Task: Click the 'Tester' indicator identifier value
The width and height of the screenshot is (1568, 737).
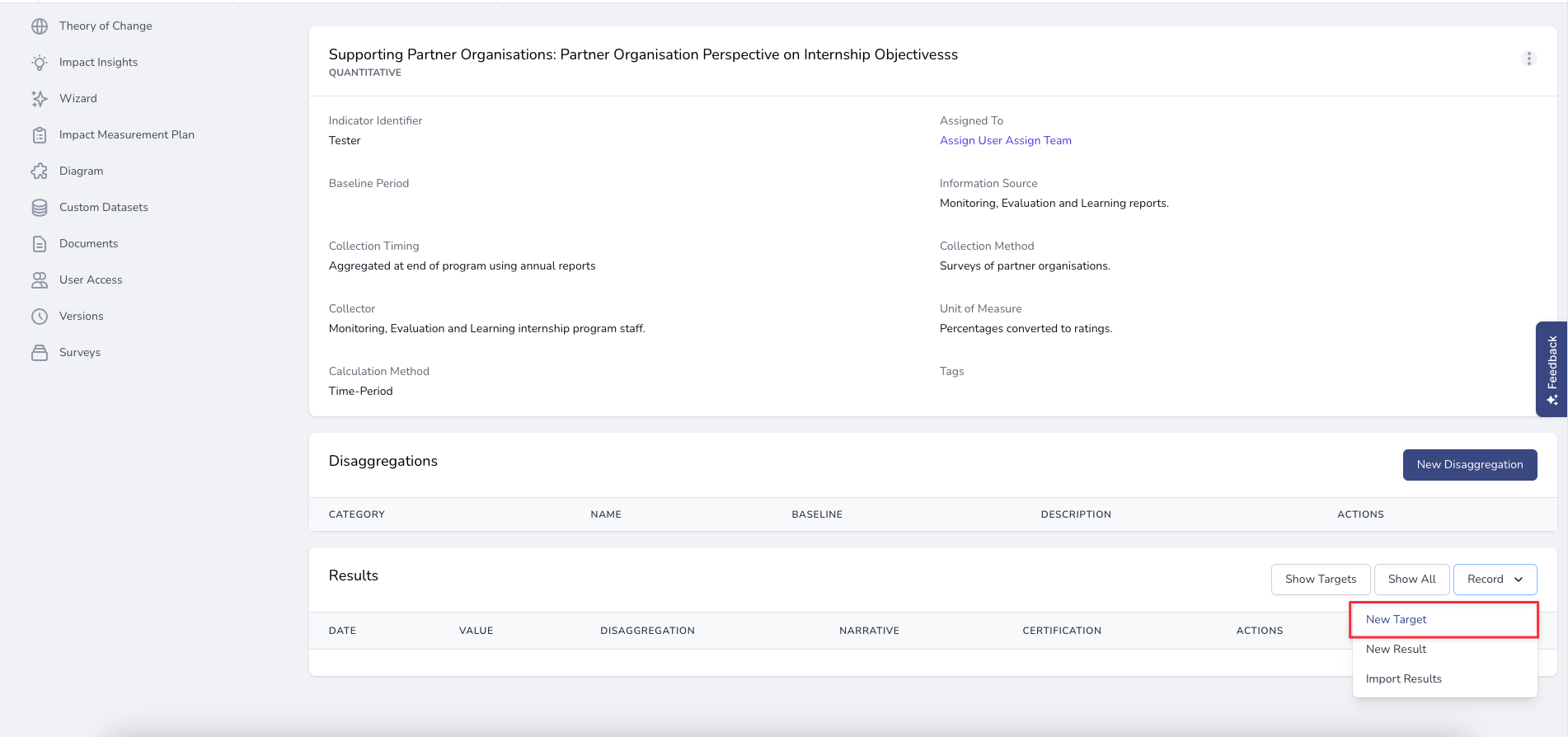Action: [345, 140]
